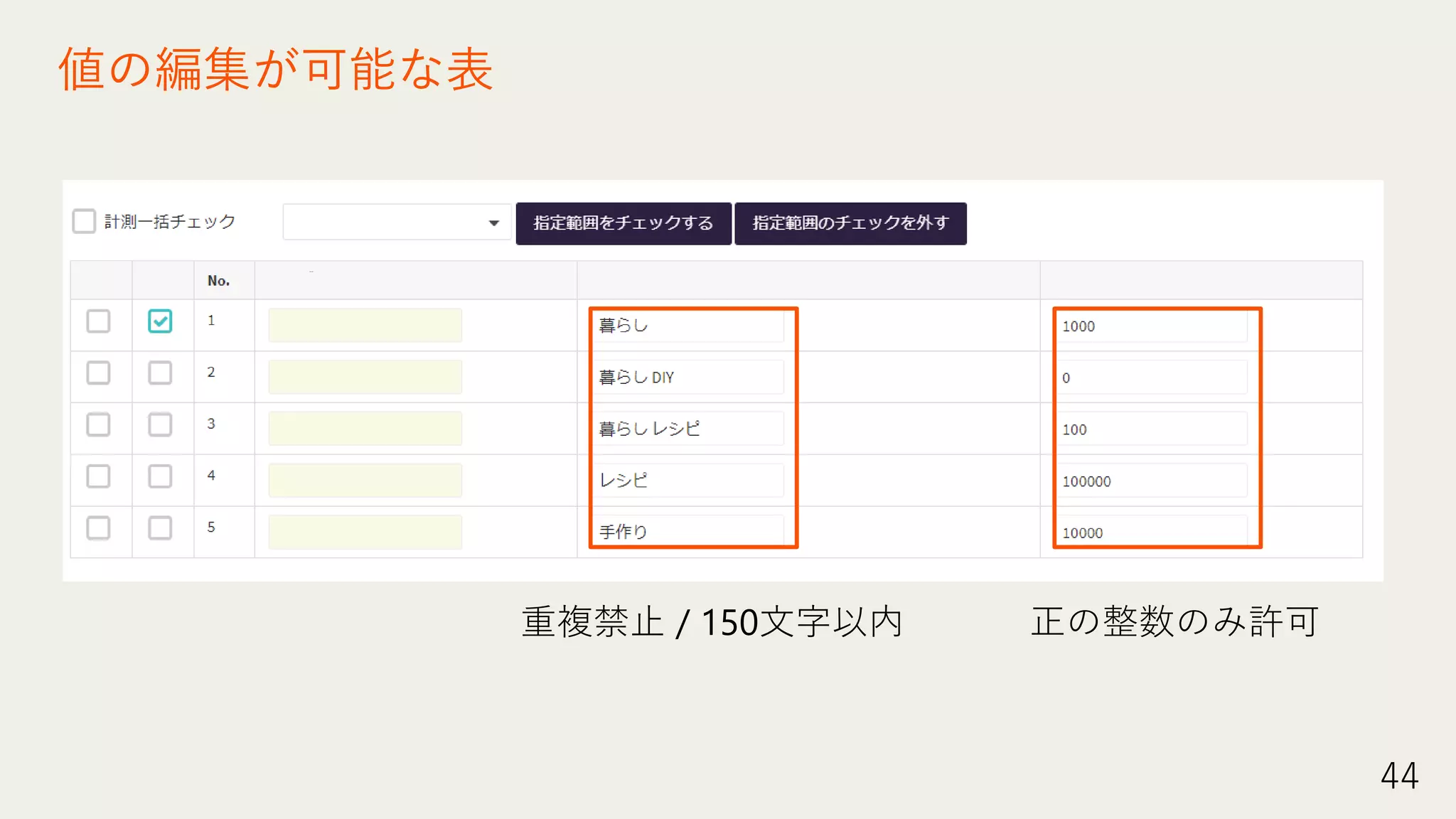1456x819 pixels.
Task: Toggle the 計測一括チェック checkbox
Action: [x=84, y=221]
